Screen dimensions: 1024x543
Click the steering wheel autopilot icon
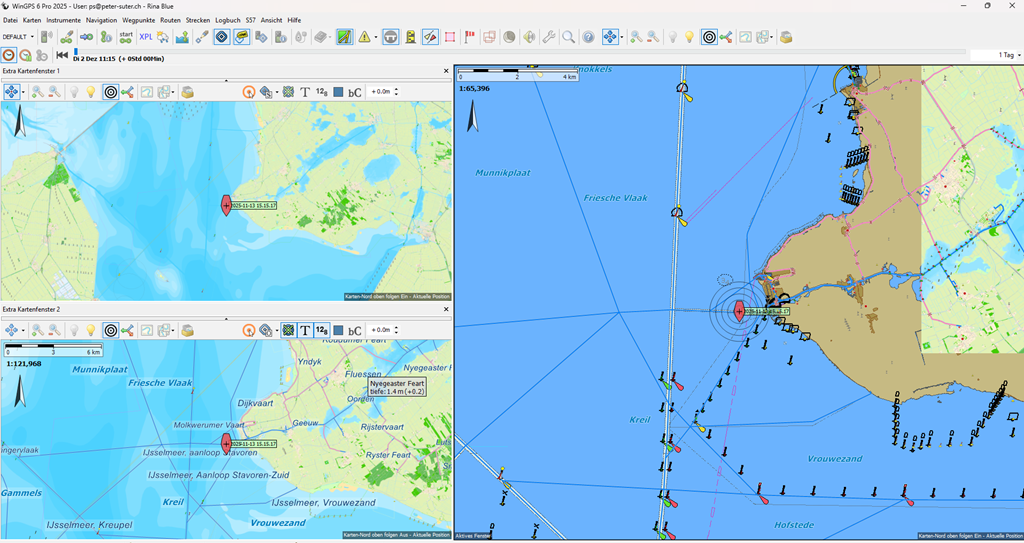coord(390,37)
